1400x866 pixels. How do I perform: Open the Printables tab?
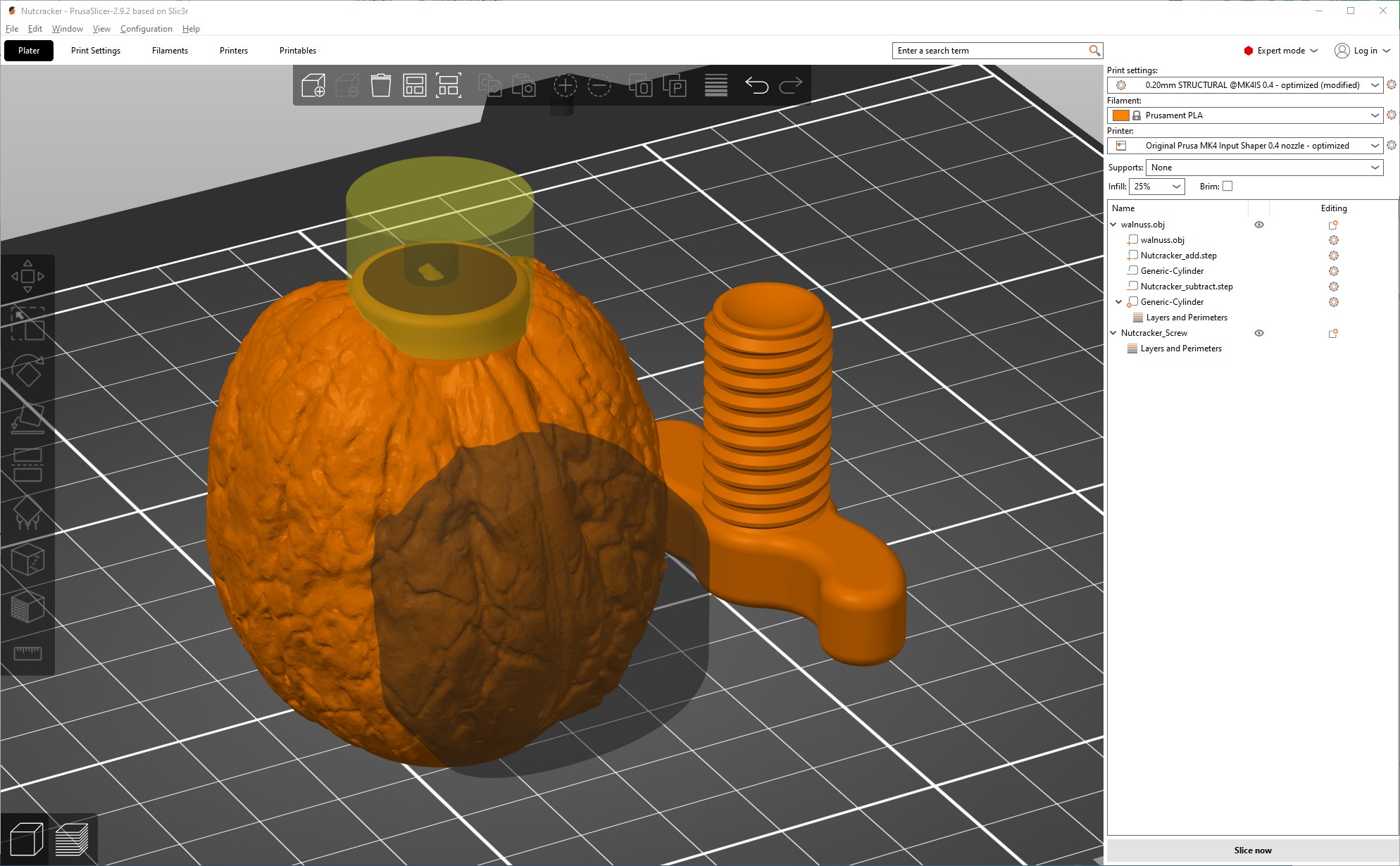pos(298,51)
